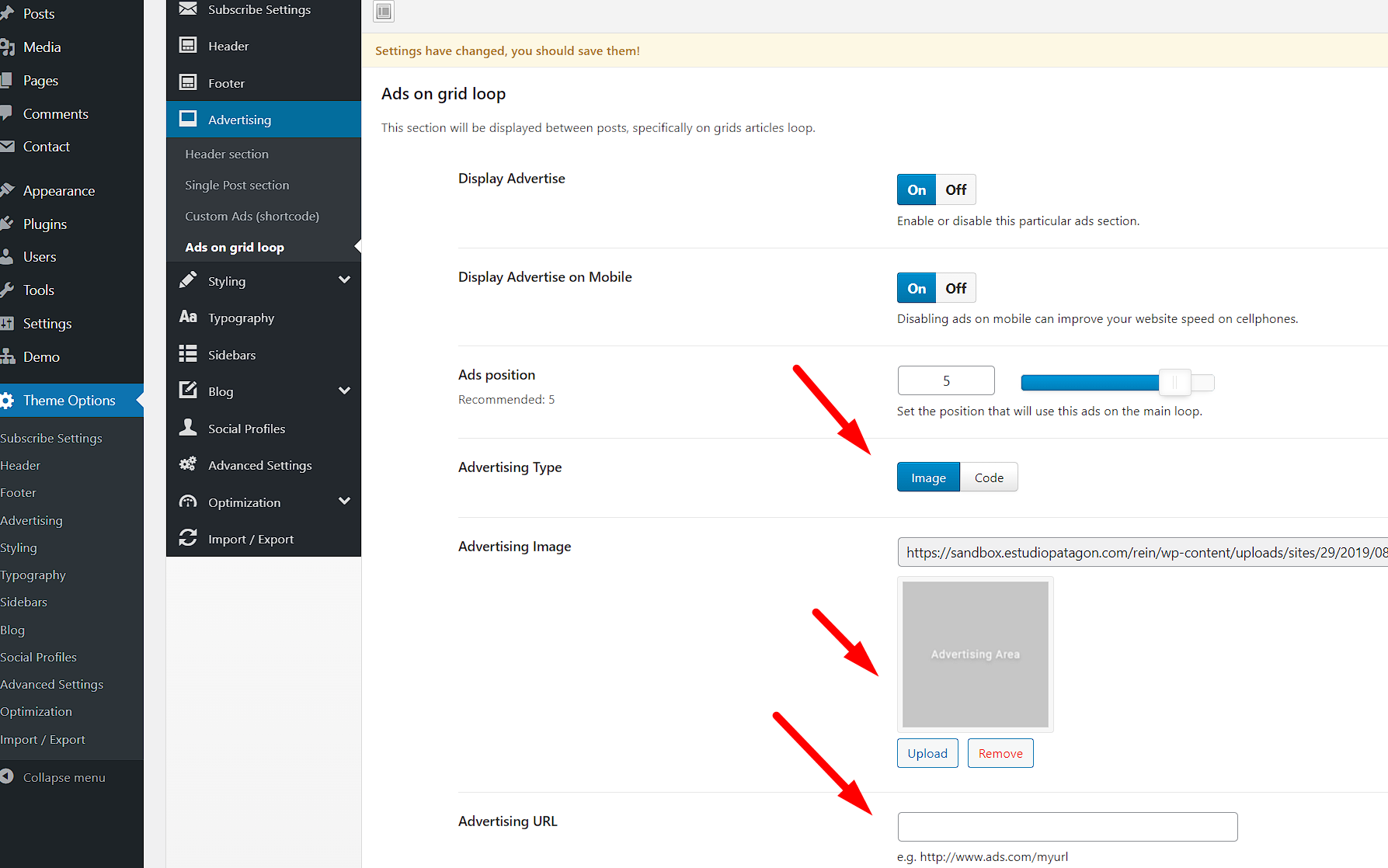1388x868 pixels.
Task: Click the Settings sliders icon in WordPress menu
Action: pos(7,323)
